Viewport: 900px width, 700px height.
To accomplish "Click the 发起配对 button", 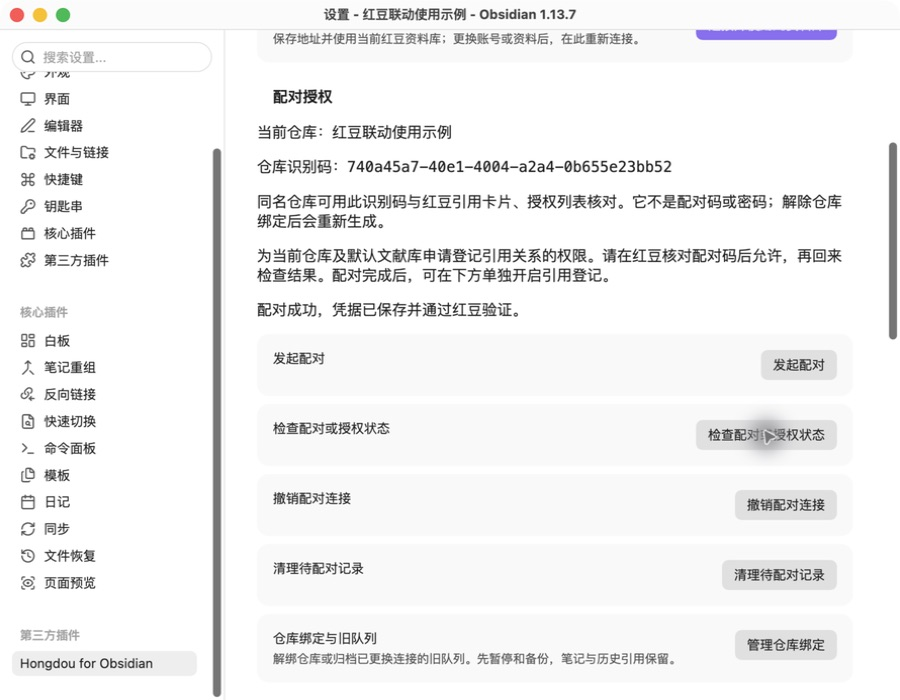I will click(798, 365).
